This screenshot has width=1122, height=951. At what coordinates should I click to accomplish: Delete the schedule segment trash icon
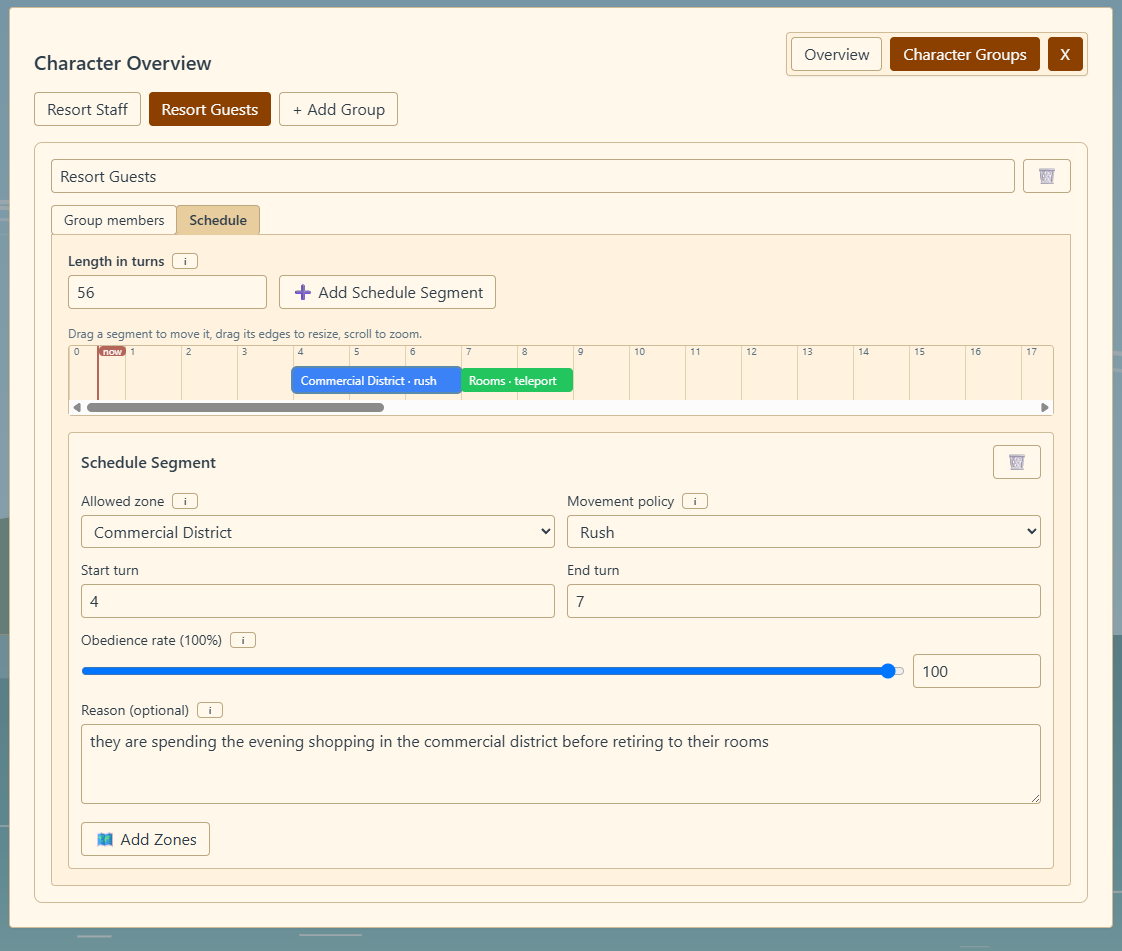[x=1016, y=462]
